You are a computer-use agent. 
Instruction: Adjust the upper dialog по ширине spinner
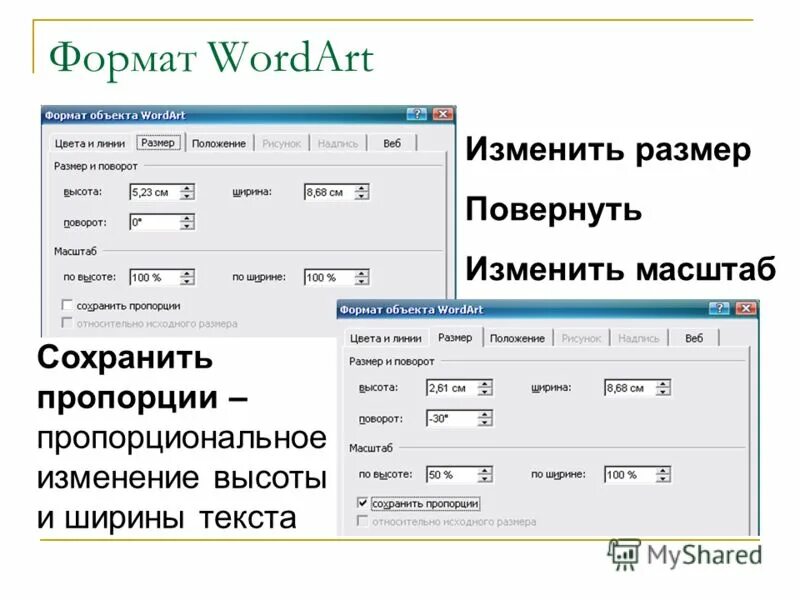click(362, 277)
